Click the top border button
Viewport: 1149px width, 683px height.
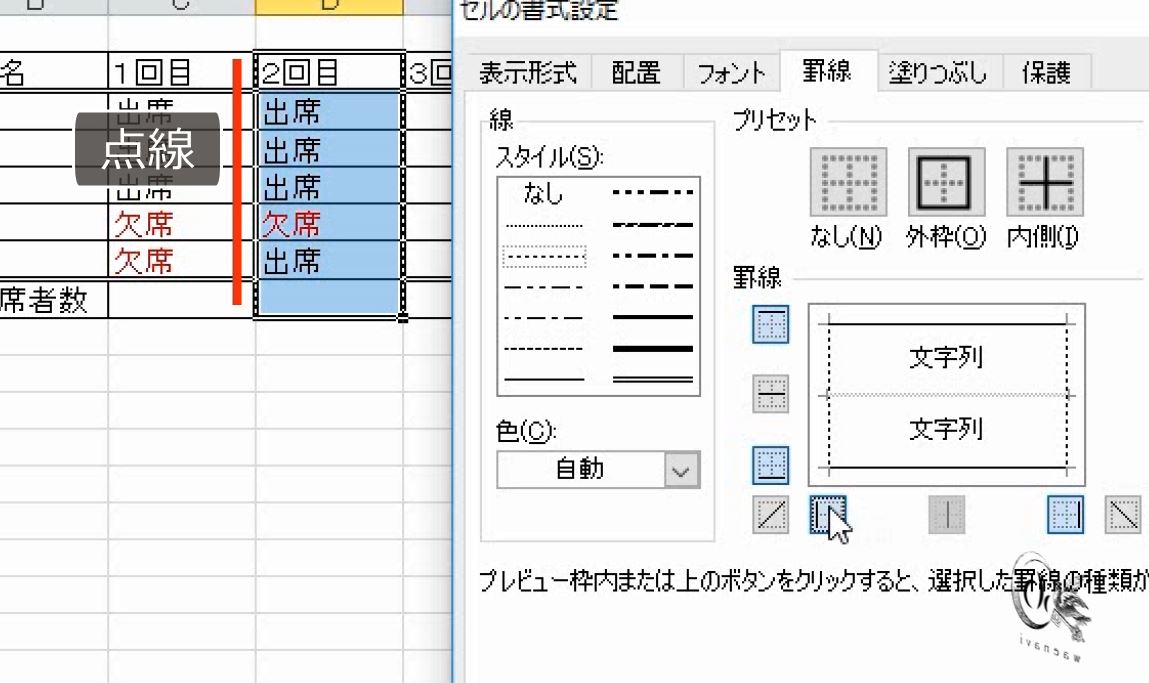[770, 326]
